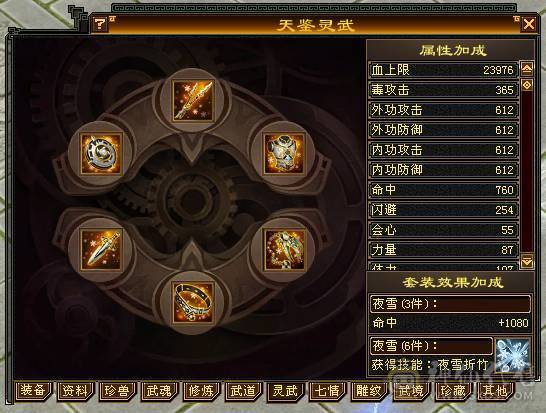Switch to the 七情 tab
Screen dimensions: 546x413
[327, 390]
